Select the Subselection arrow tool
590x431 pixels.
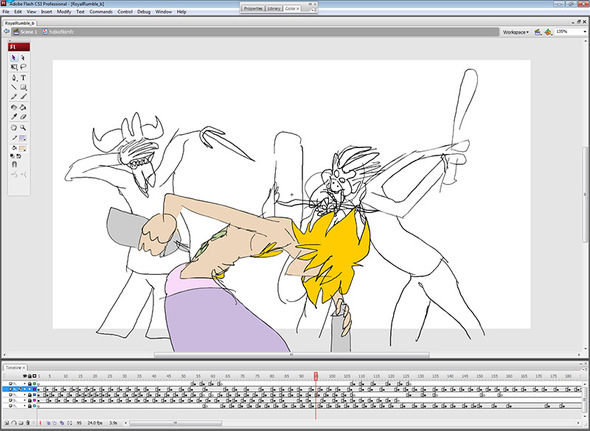tap(23, 58)
